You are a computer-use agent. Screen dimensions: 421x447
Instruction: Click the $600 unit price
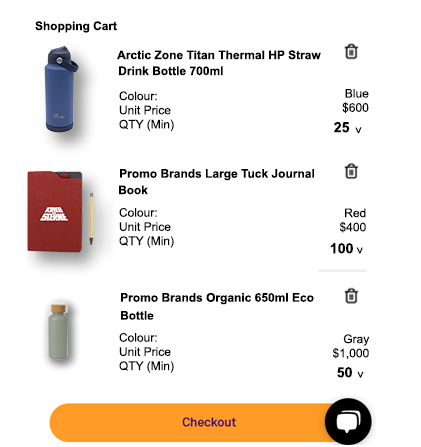pyautogui.click(x=355, y=108)
